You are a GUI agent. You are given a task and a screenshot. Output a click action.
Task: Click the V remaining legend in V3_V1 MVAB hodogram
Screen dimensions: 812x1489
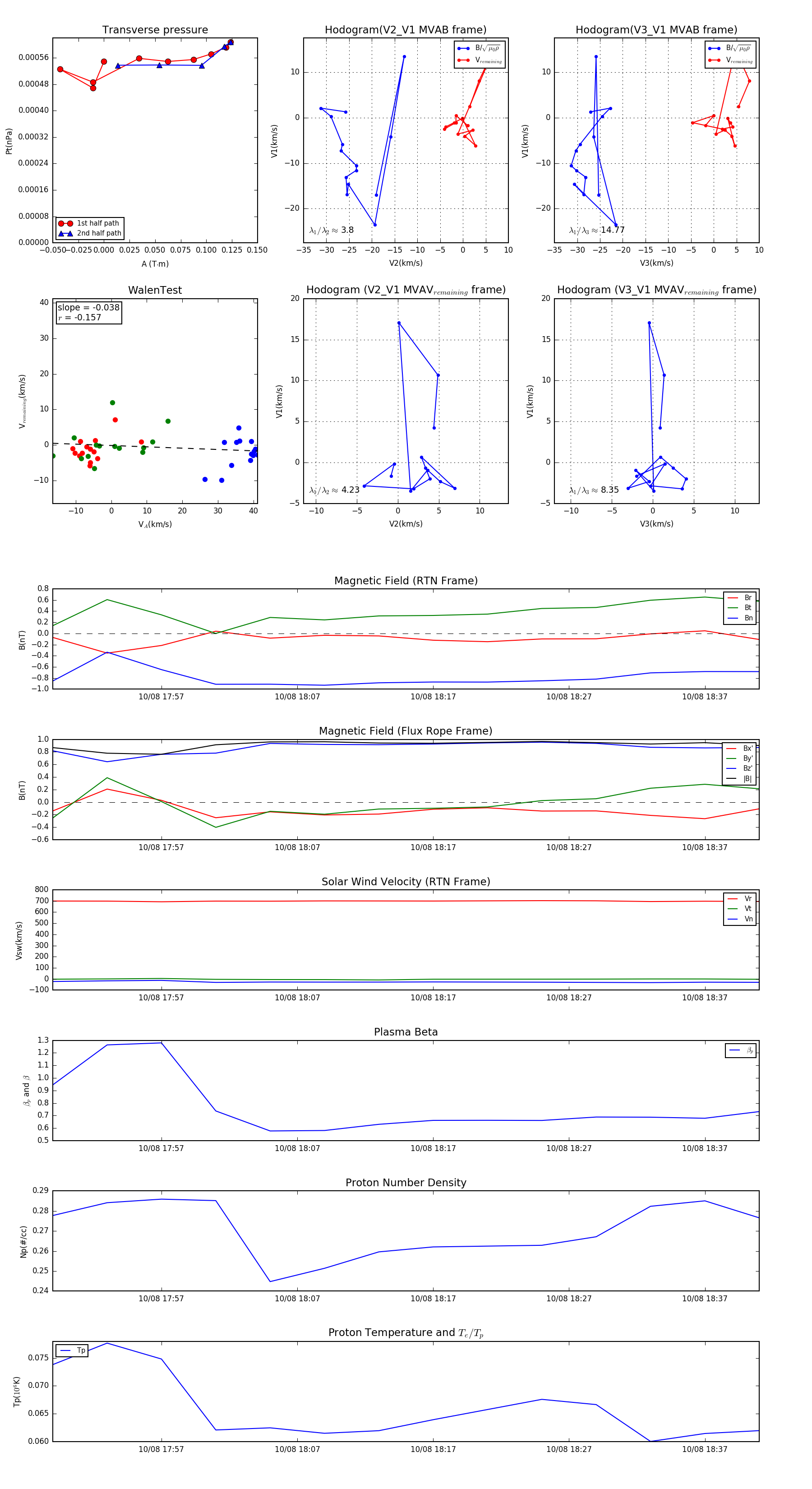730,60
